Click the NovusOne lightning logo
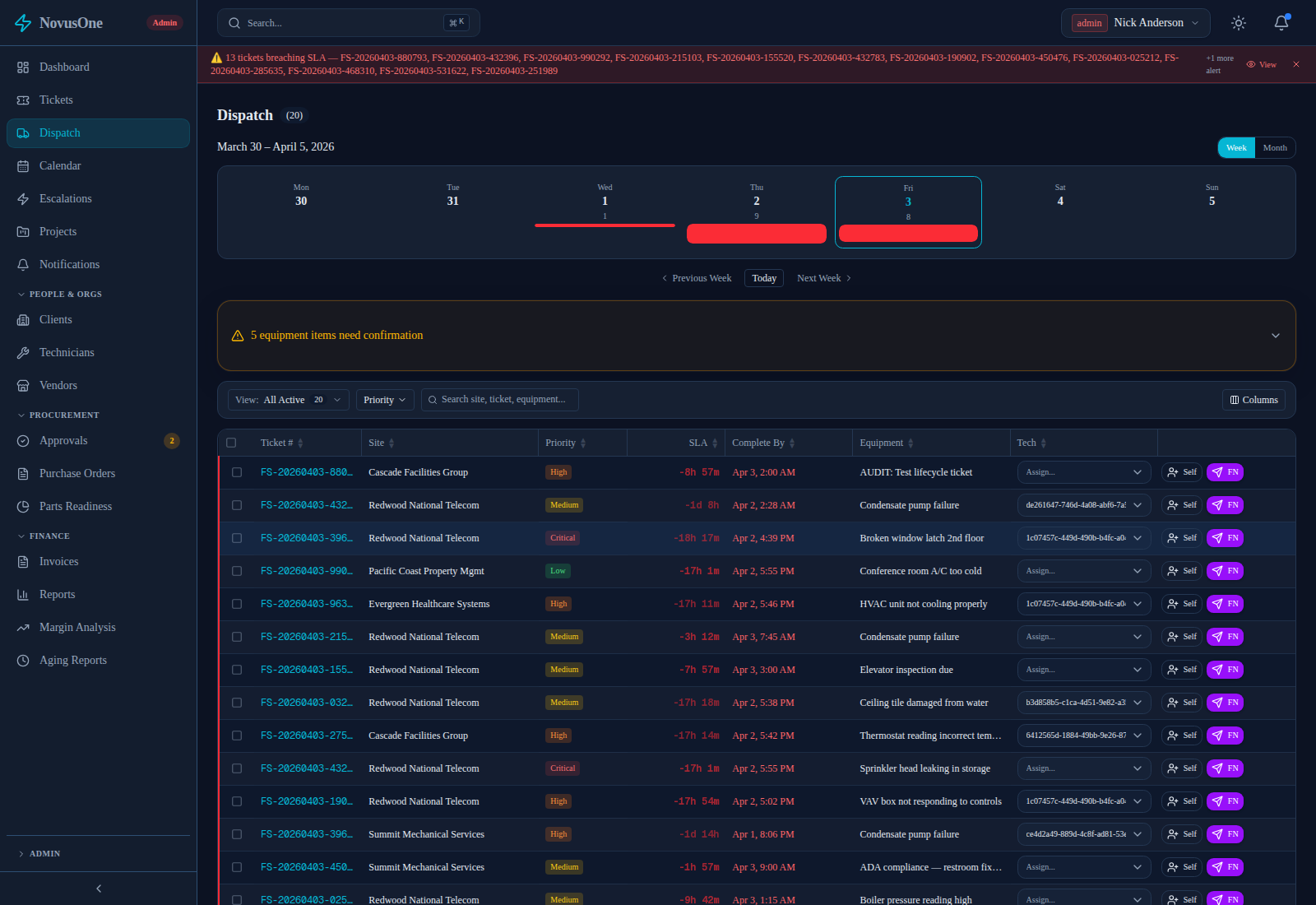 click(23, 23)
